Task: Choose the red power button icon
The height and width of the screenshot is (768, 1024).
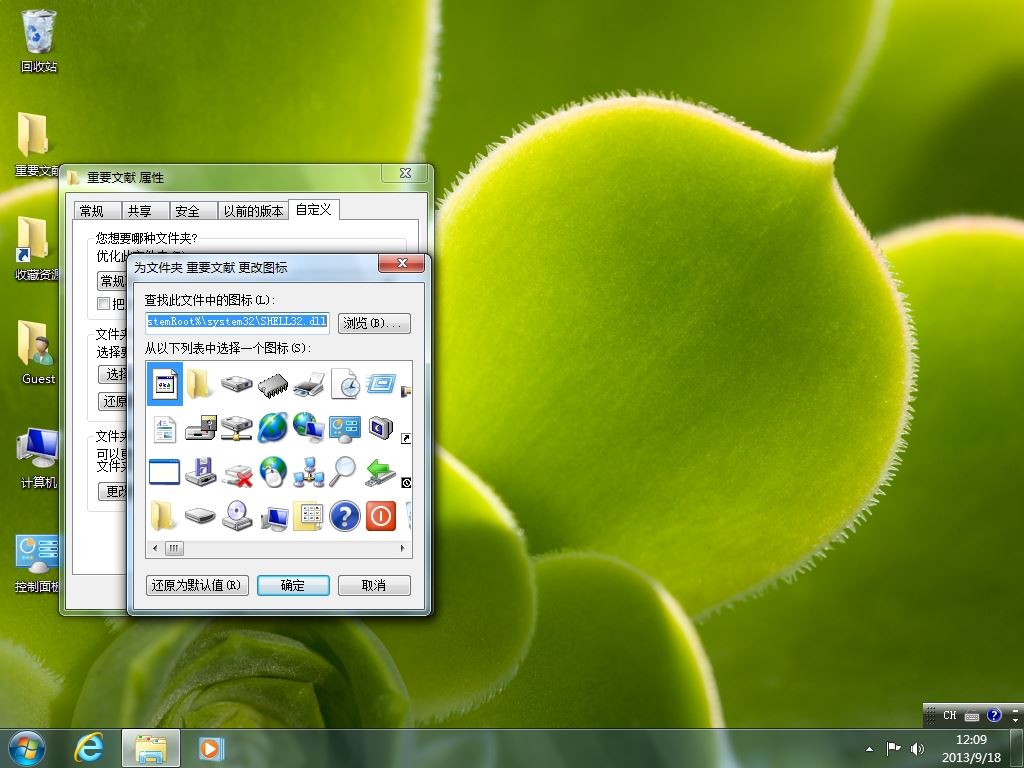Action: 381,516
